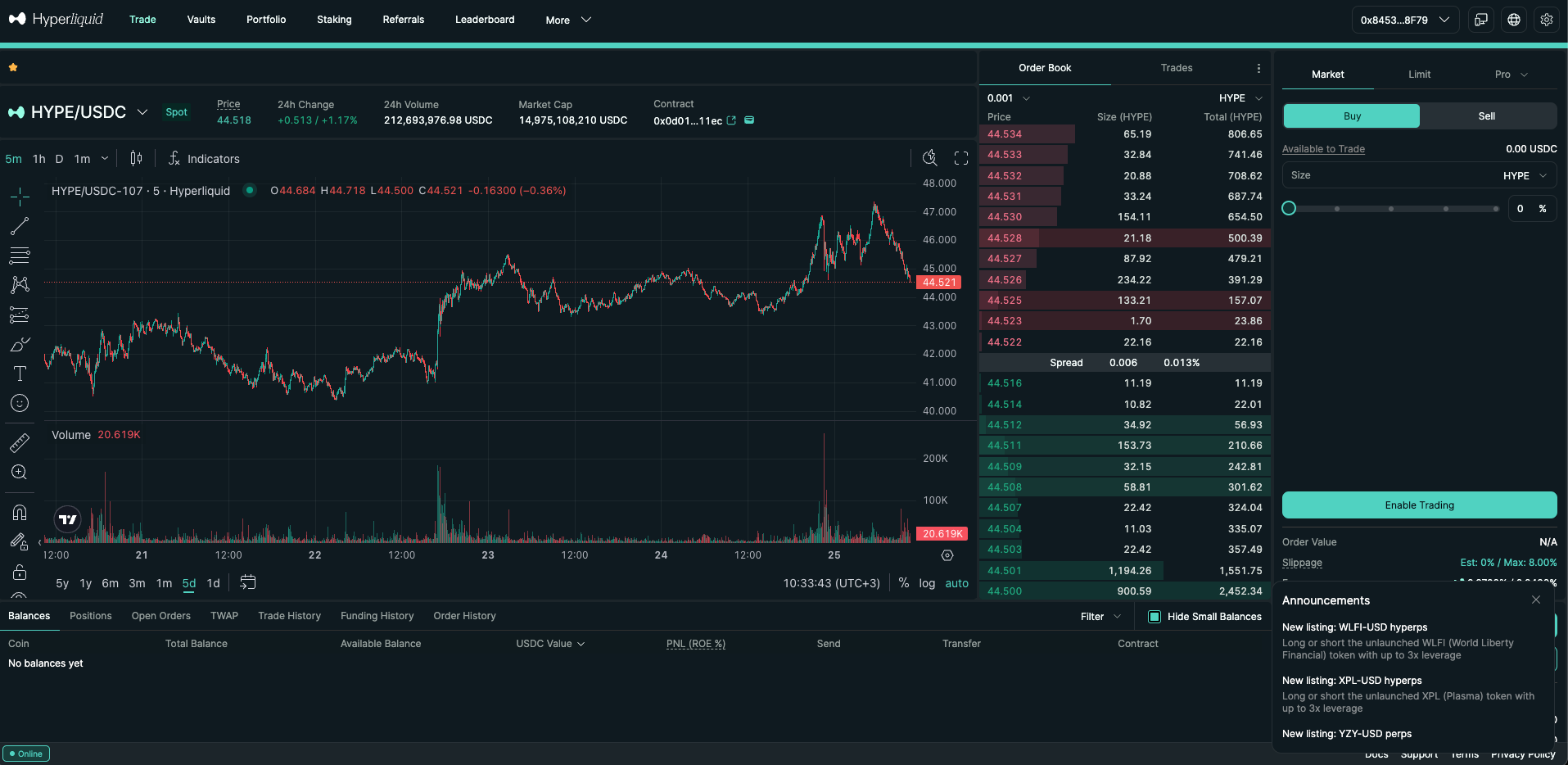Open the quick search lightning icon
Viewport: 1568px width, 765px height.
pyautogui.click(x=930, y=158)
